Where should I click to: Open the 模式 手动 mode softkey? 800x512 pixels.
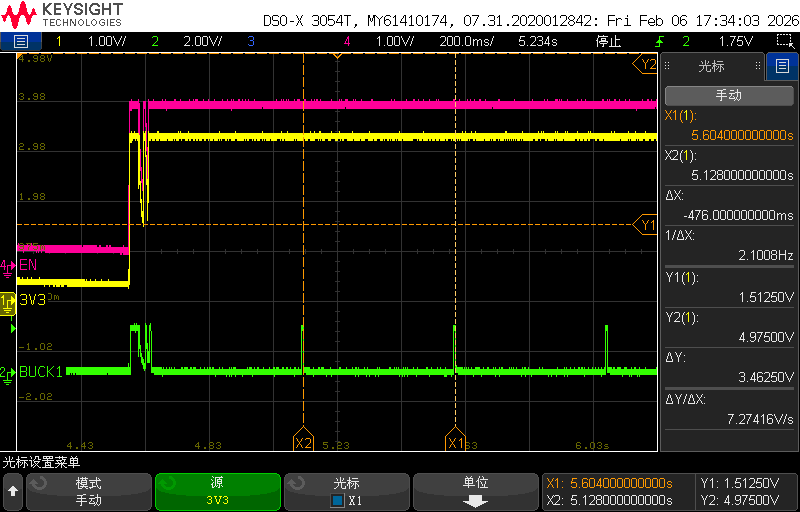point(89,491)
